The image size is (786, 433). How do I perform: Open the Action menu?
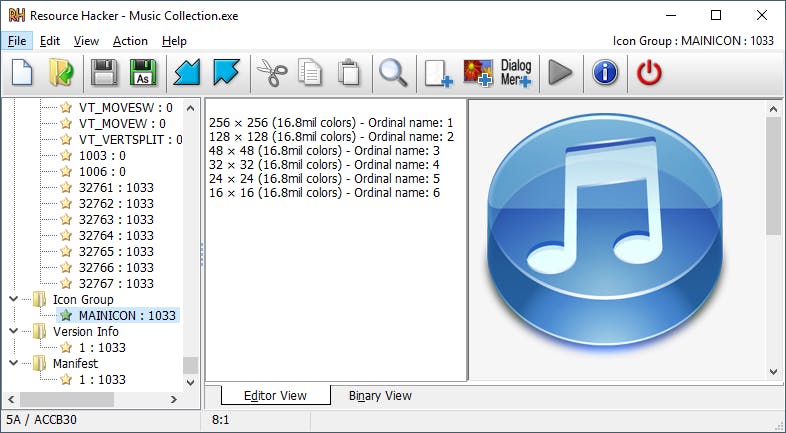(x=130, y=41)
